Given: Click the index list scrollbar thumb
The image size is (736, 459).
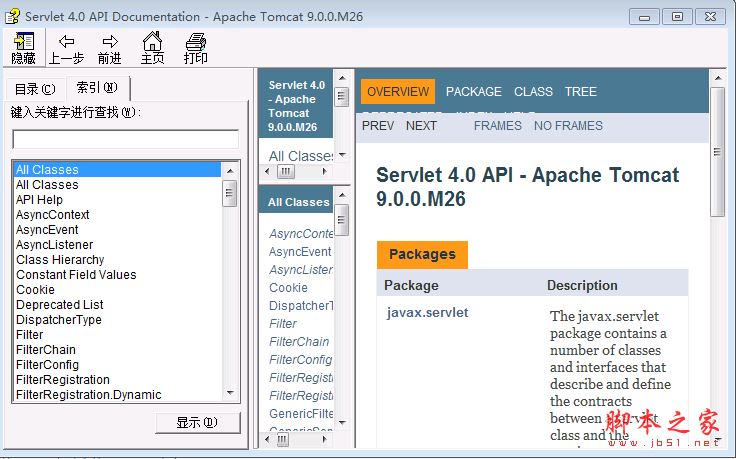Looking at the screenshot, I should pyautogui.click(x=230, y=193).
